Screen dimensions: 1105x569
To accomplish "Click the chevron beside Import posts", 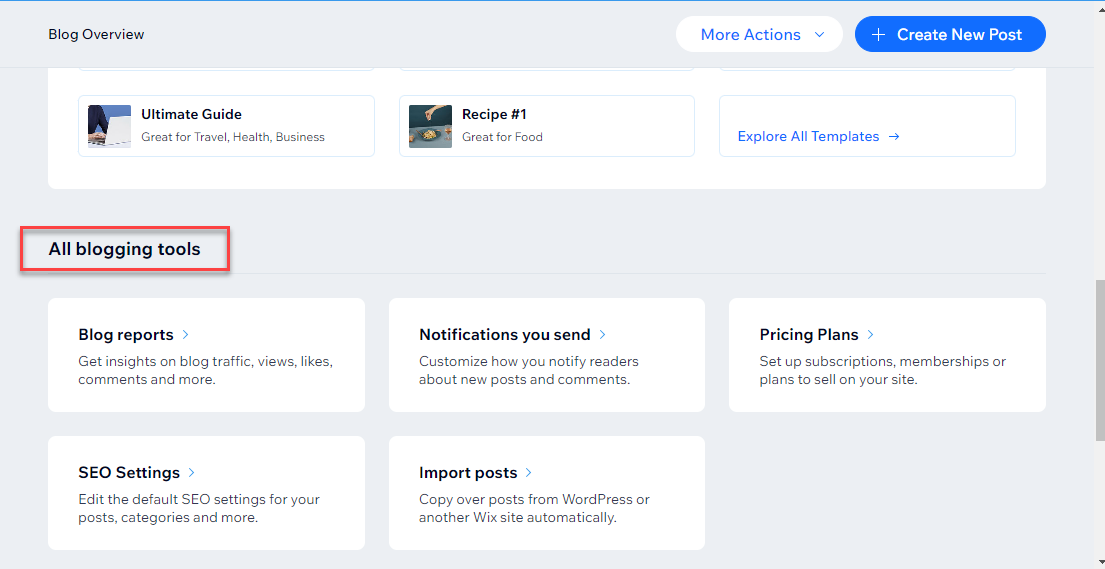I will coord(529,473).
